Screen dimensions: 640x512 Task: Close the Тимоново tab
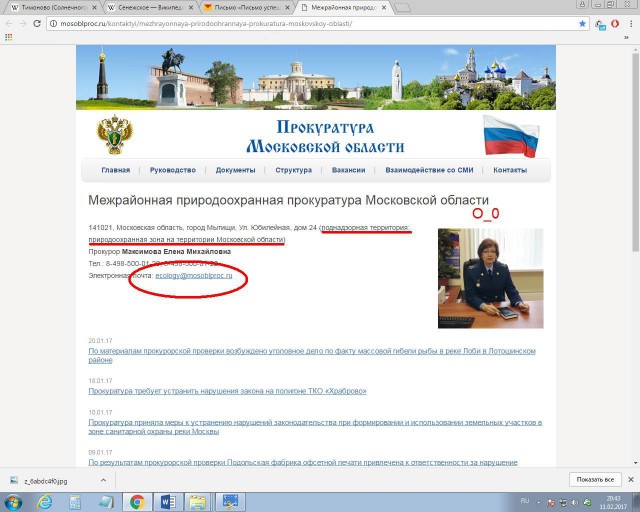tap(95, 7)
